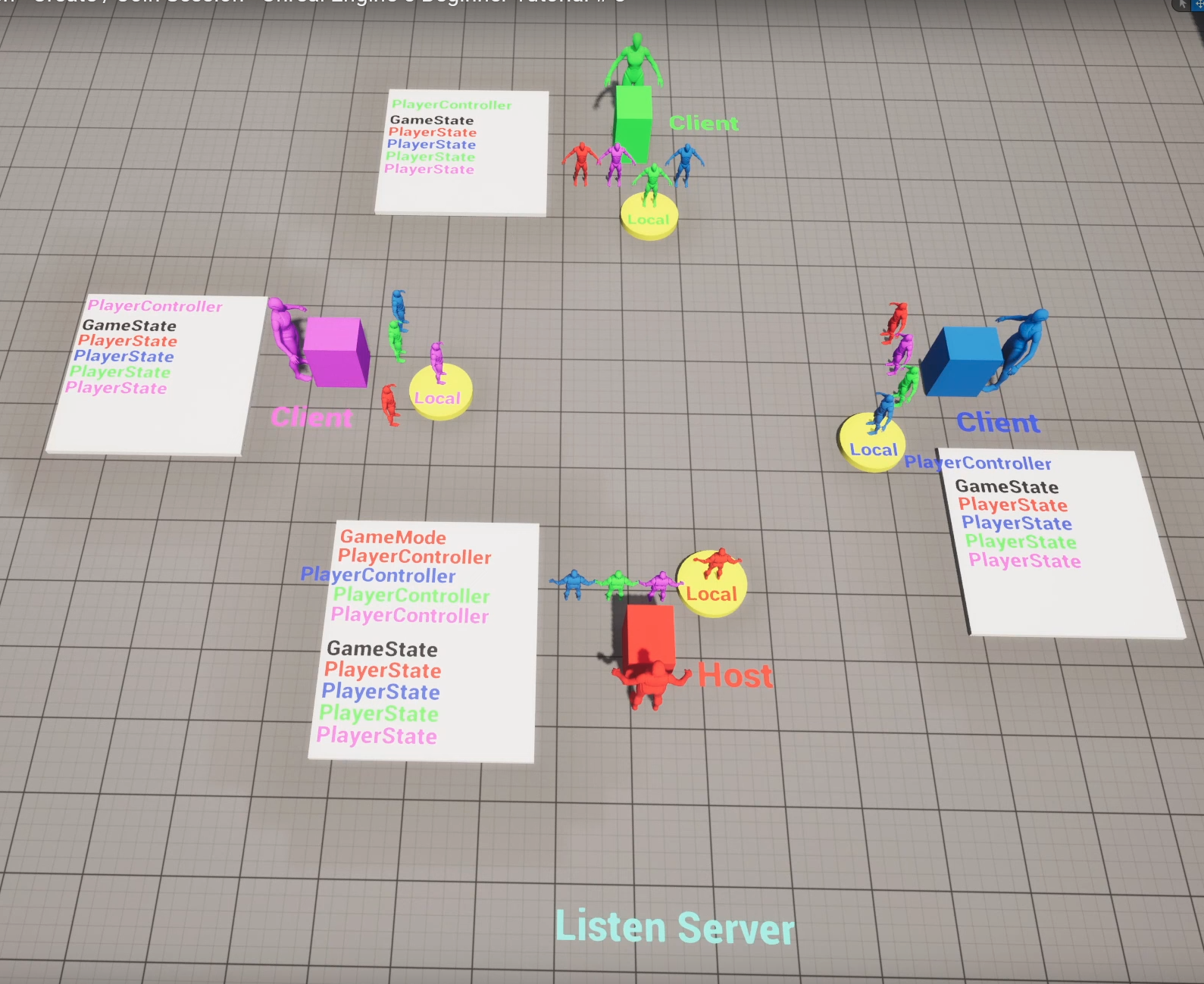The image size is (1204, 984).
Task: Click pink 'PlayerState' on Host panel
Action: click(x=377, y=736)
